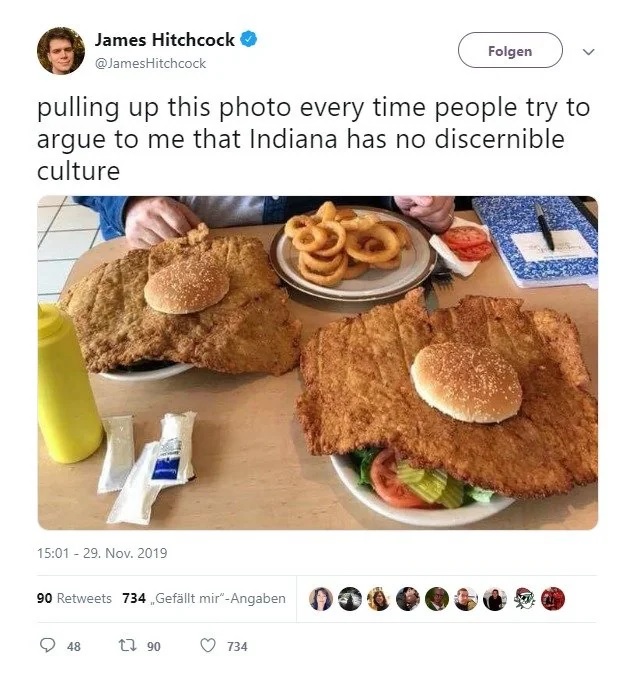Click the reply count 48

click(74, 646)
